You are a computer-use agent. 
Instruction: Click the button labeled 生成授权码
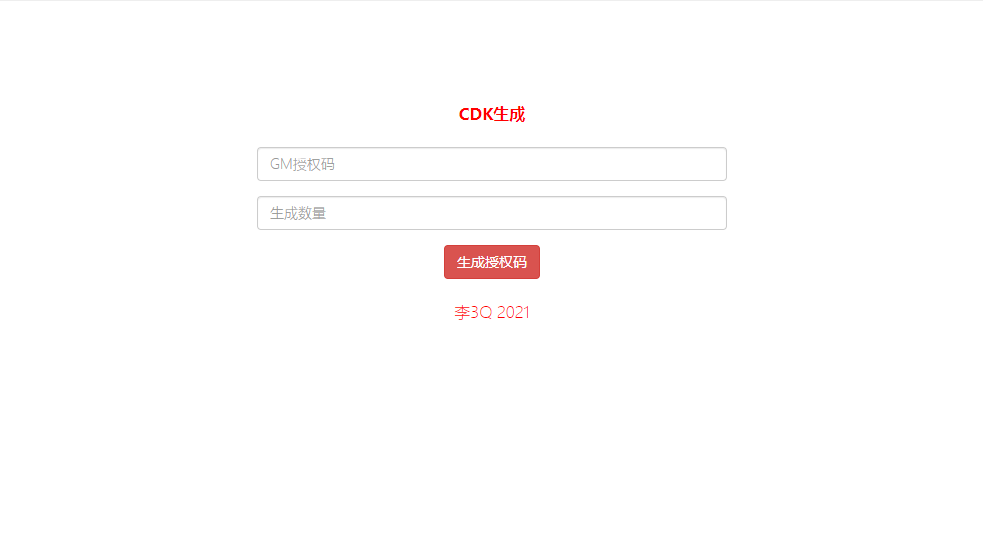click(x=492, y=262)
